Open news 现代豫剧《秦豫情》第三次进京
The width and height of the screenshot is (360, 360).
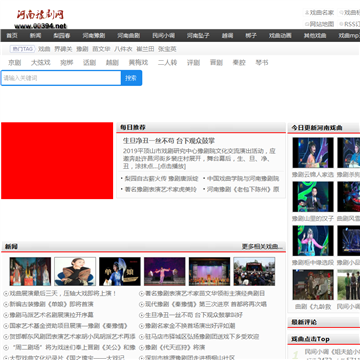click(x=206, y=304)
